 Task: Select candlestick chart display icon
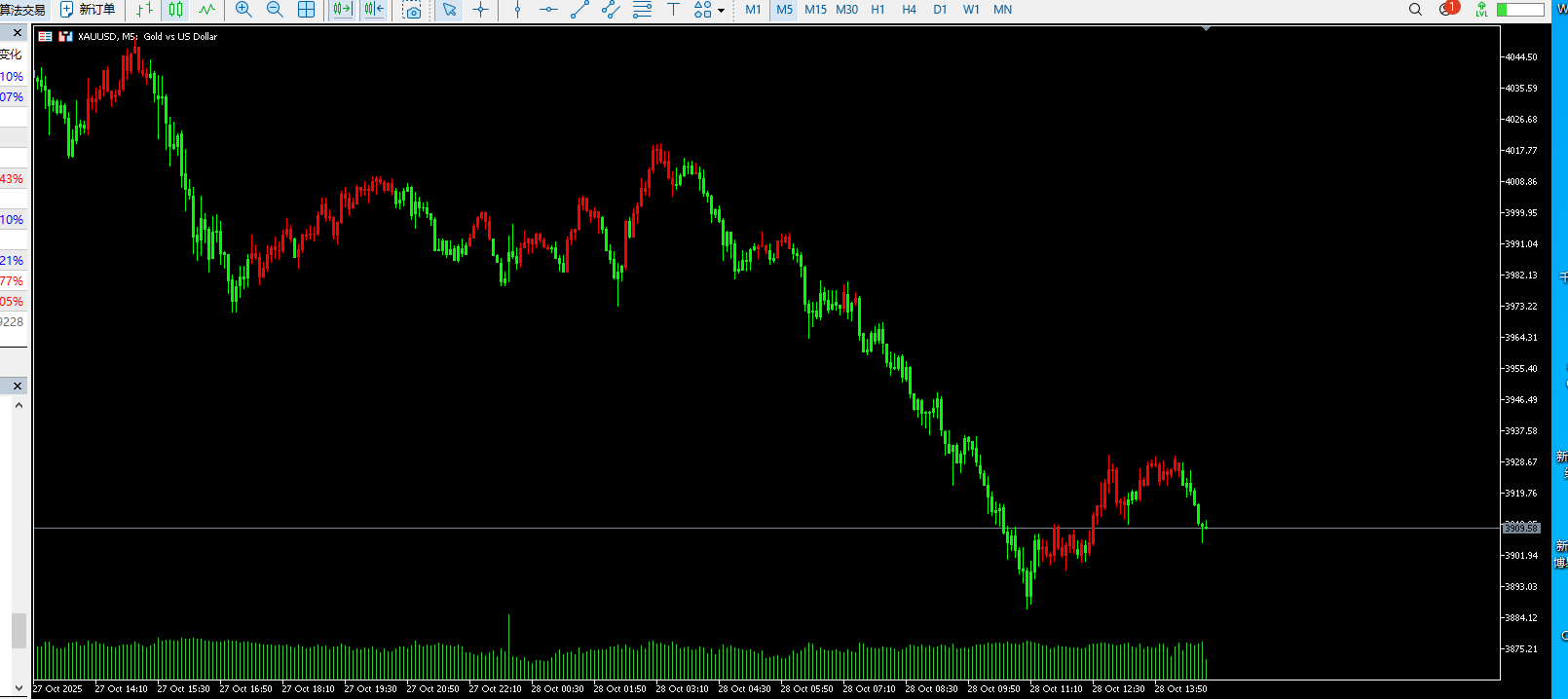pos(175,10)
